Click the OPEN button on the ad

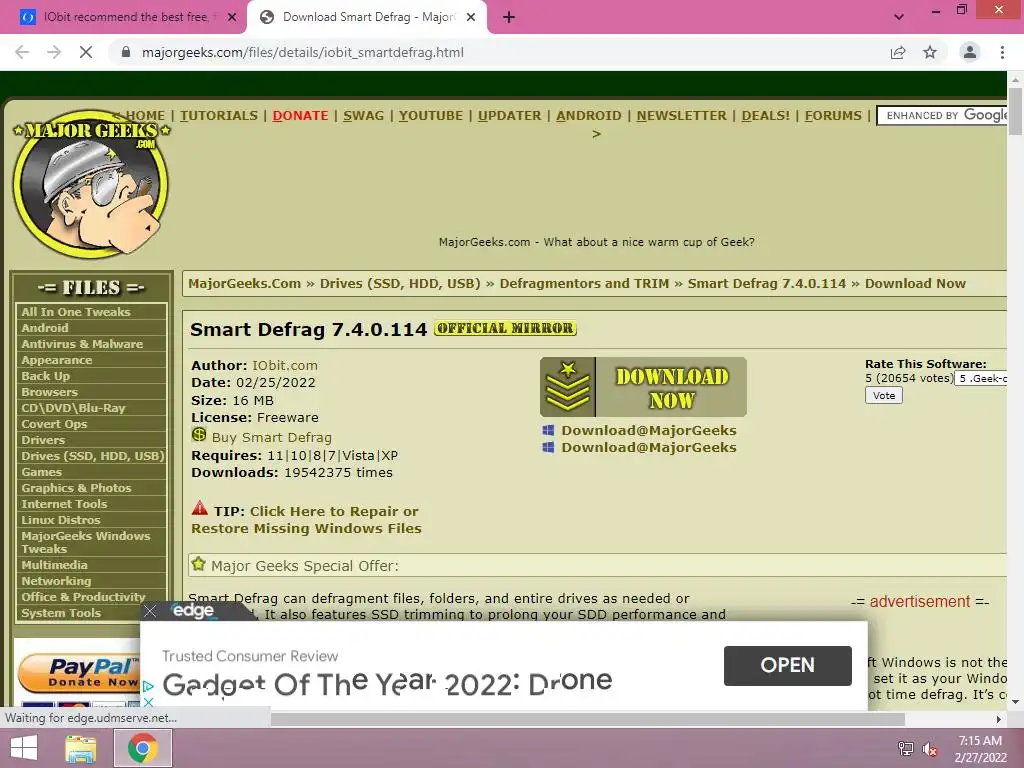[x=788, y=665]
